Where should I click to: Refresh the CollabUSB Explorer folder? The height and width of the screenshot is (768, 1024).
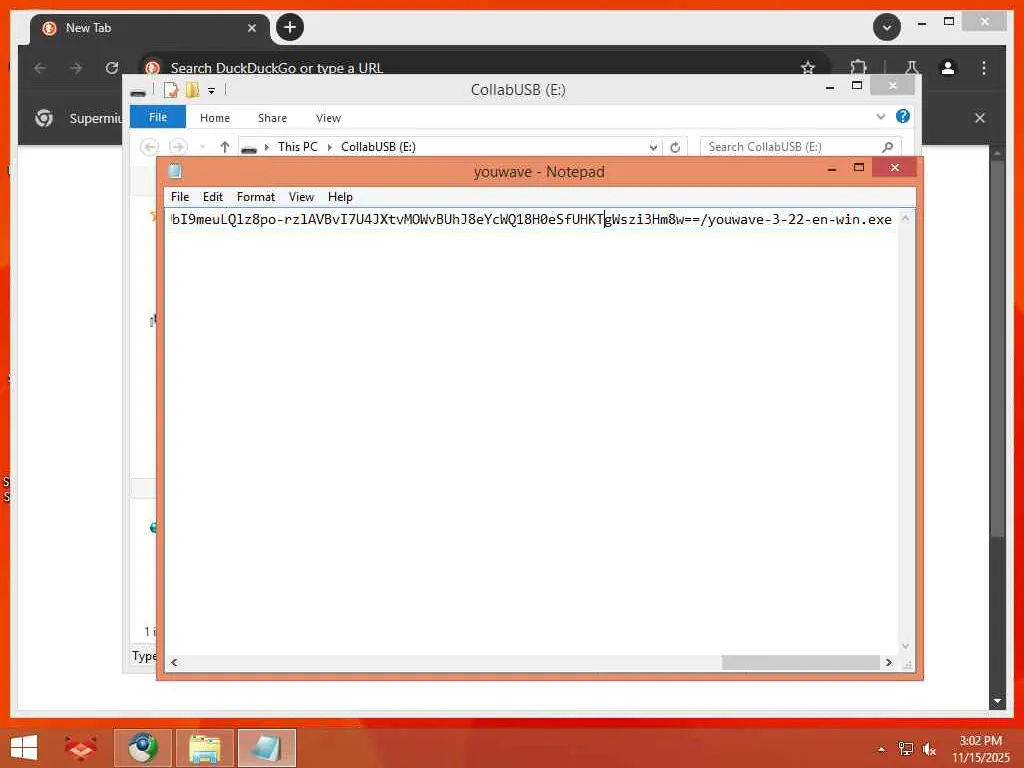coord(675,147)
